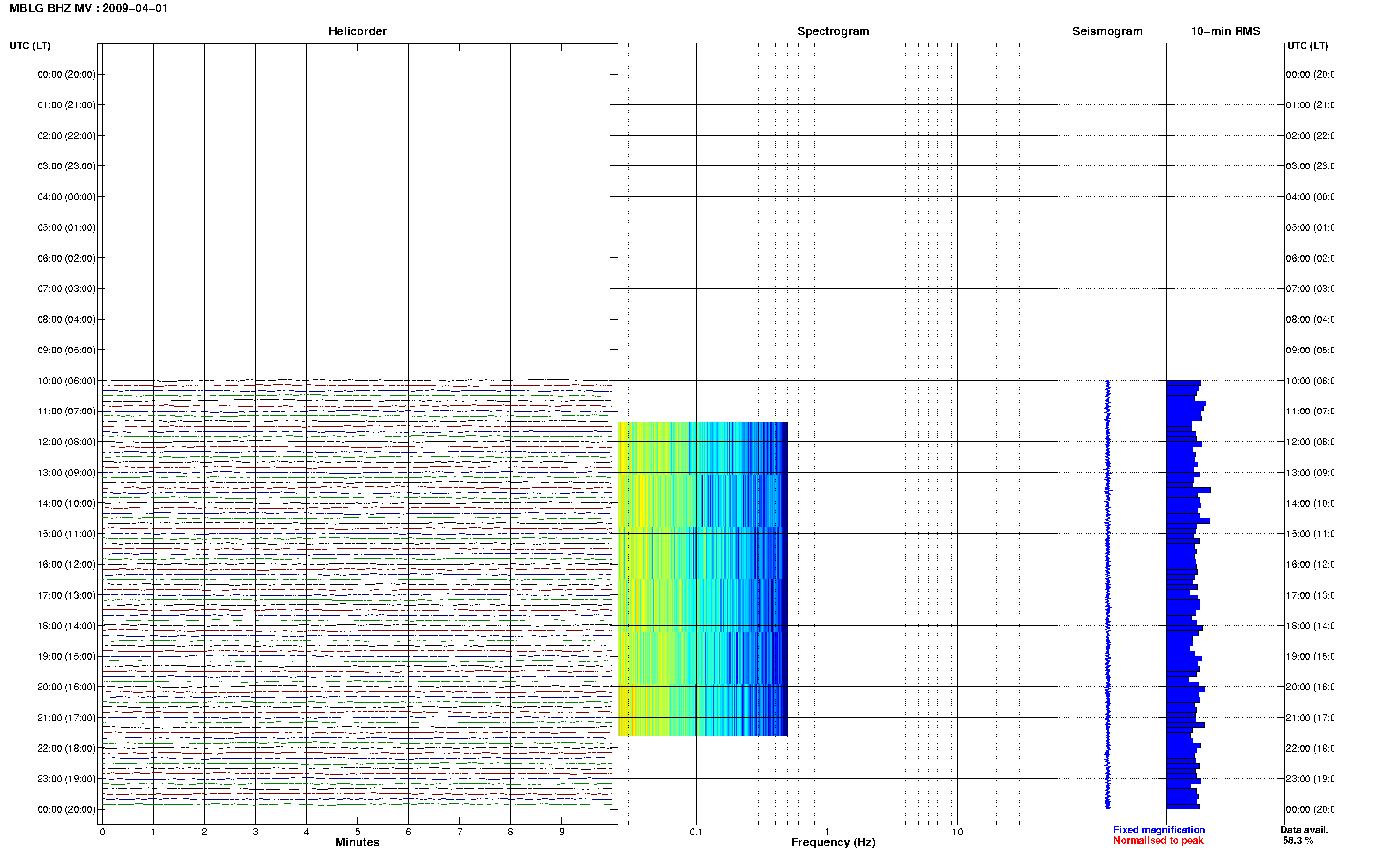1389x868 pixels.
Task: Click the red 'Normalised to peak' legend text
Action: (1158, 841)
